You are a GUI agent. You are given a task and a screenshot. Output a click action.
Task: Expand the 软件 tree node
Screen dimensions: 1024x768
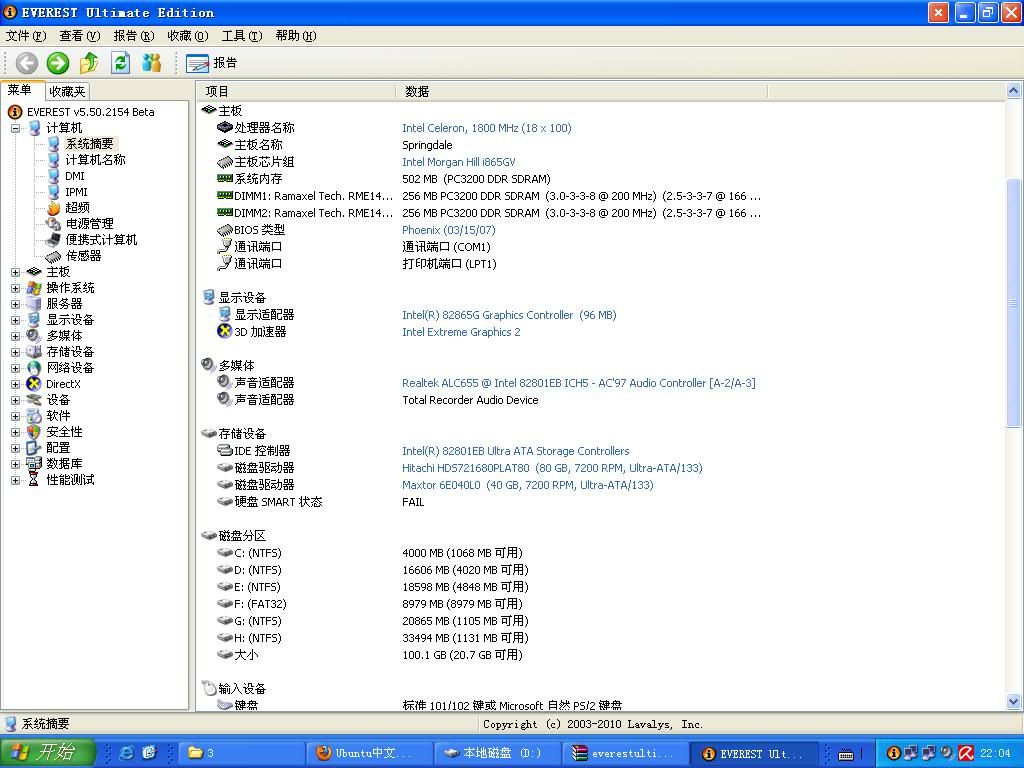pyautogui.click(x=15, y=416)
